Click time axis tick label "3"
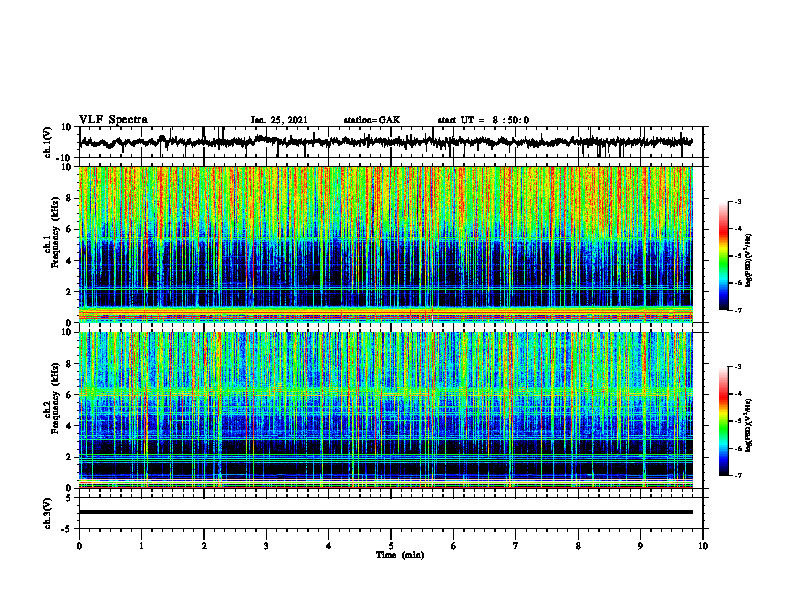The width and height of the screenshot is (792, 612). [x=266, y=546]
